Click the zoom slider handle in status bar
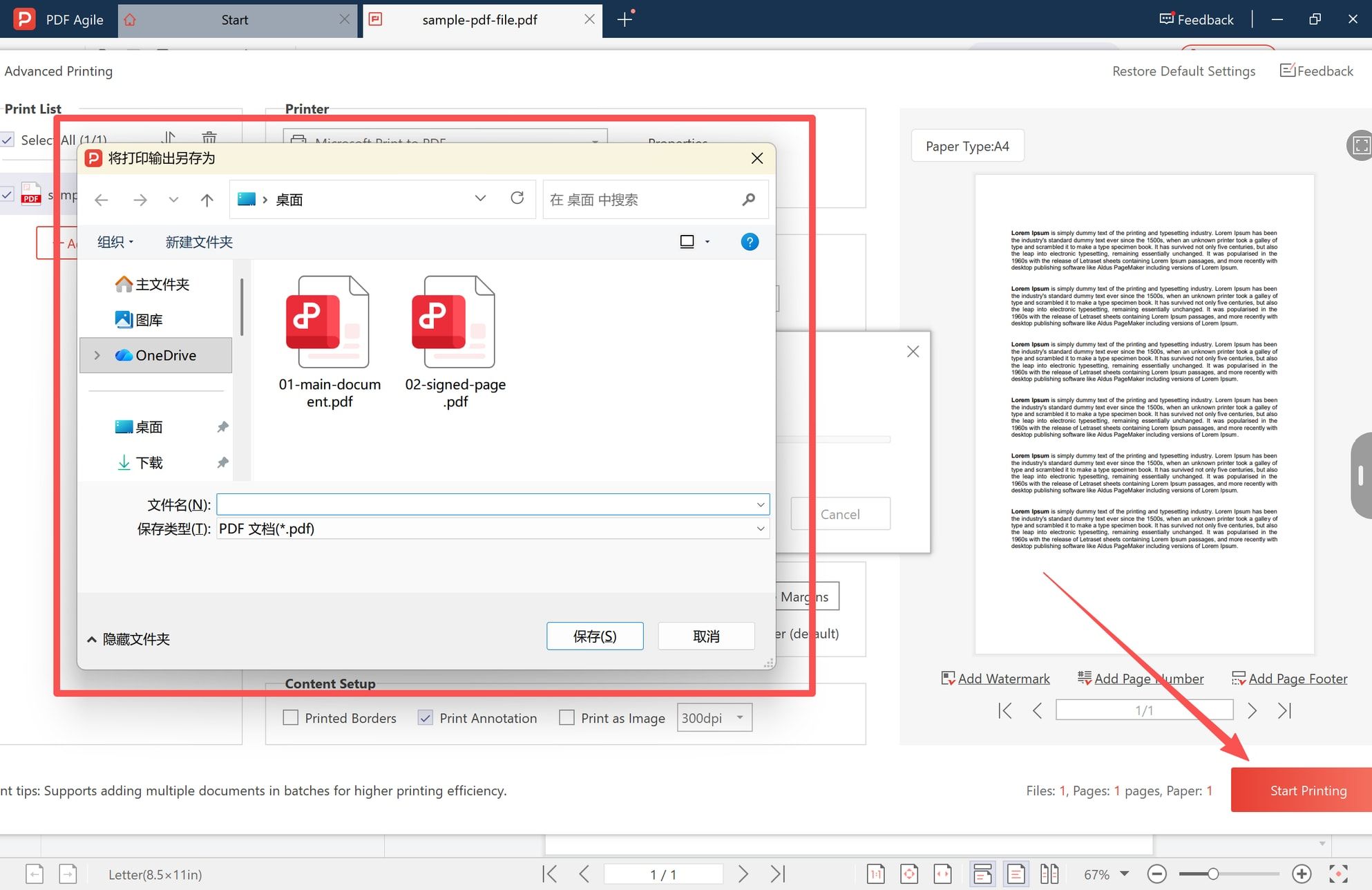 point(1212,874)
